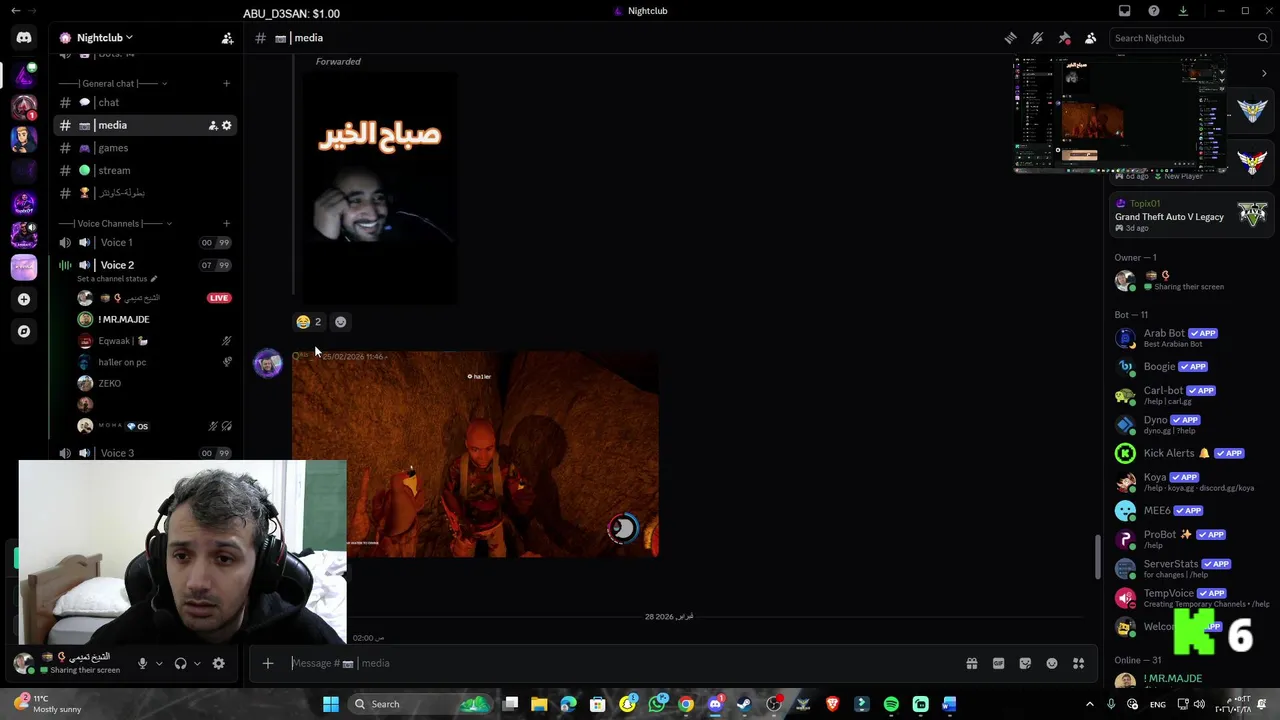Open apps launcher in message bar
Viewport: 1280px width, 720px height.
(1079, 663)
